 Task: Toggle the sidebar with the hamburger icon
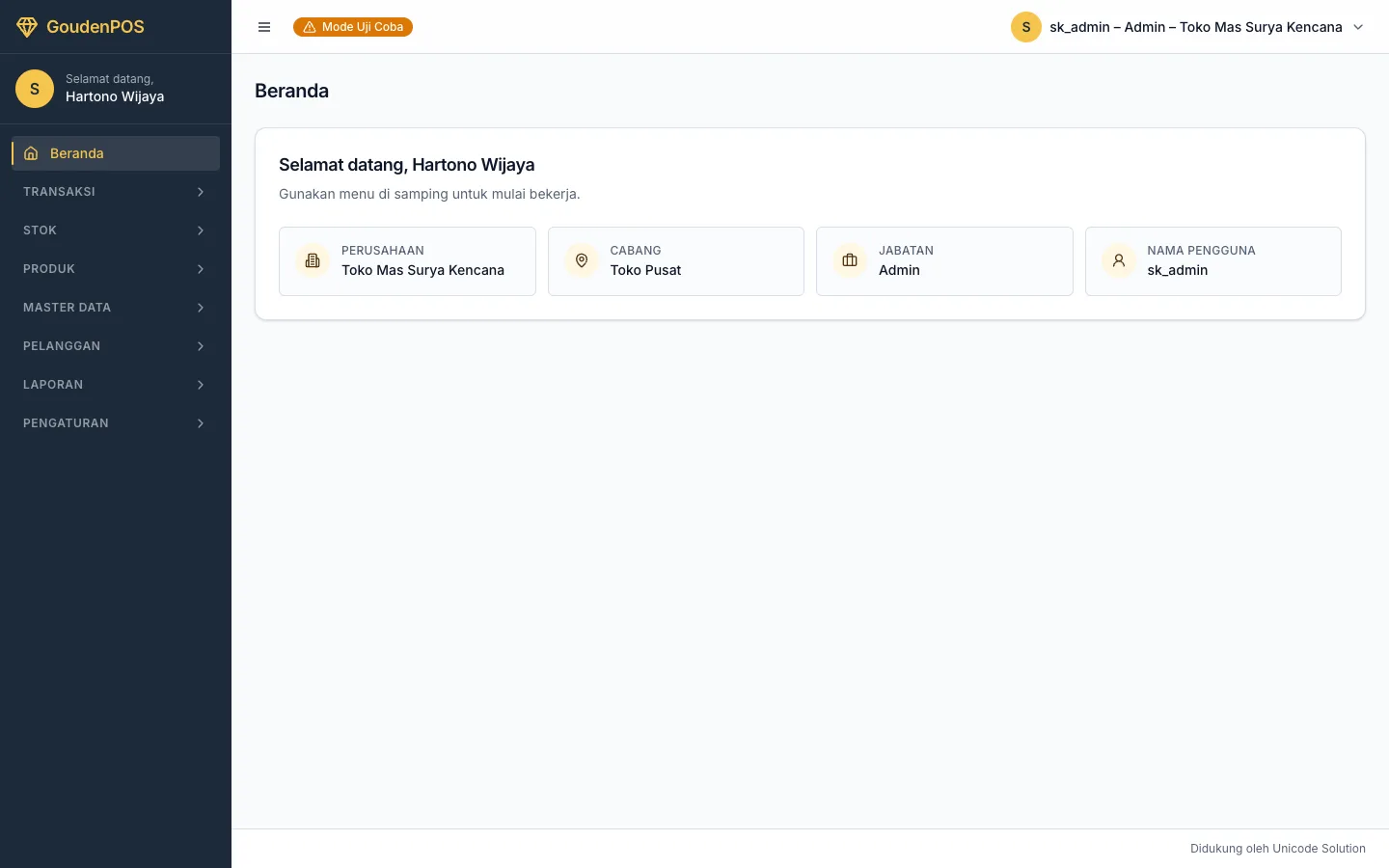[x=264, y=27]
